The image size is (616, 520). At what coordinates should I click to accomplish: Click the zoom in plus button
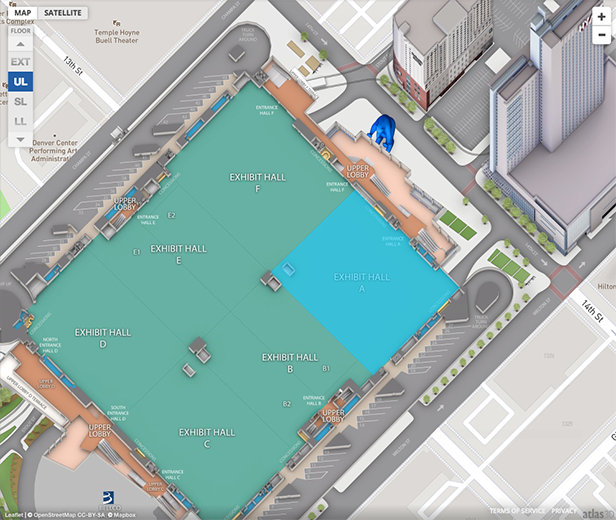(x=600, y=17)
